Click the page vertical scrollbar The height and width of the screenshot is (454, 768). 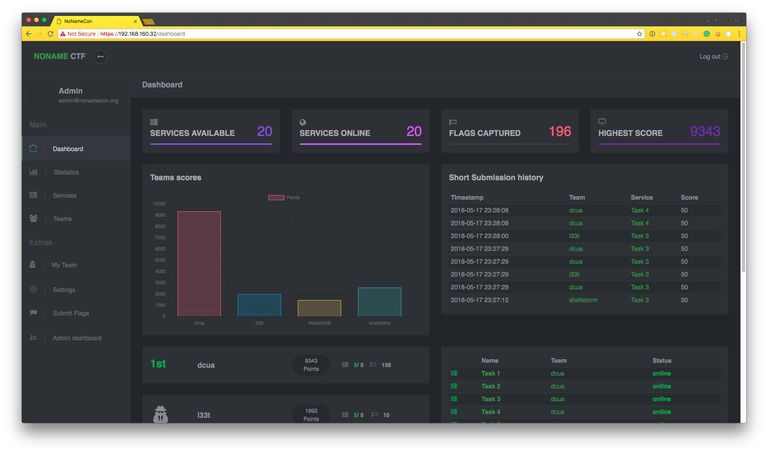(744, 157)
